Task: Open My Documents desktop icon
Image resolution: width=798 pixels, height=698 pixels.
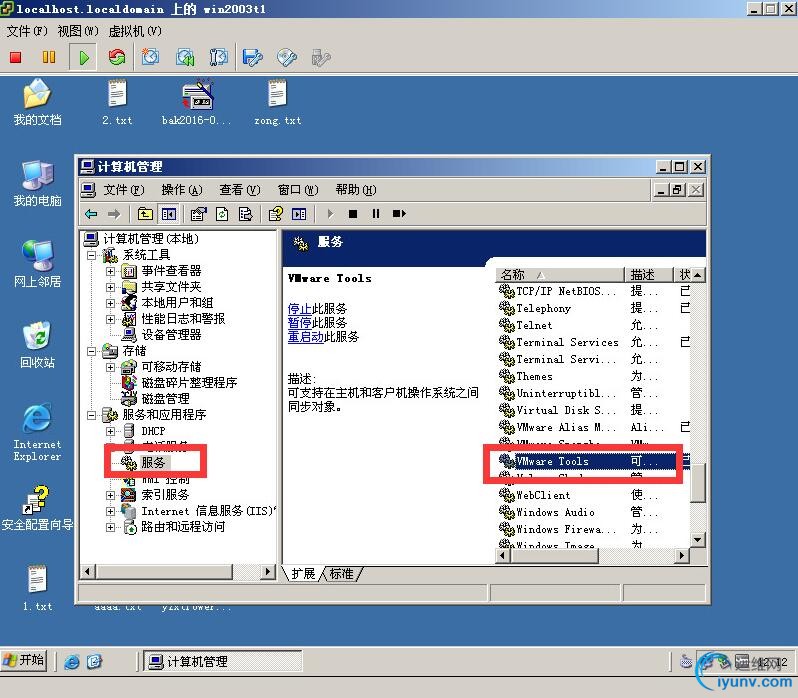Action: click(x=37, y=102)
